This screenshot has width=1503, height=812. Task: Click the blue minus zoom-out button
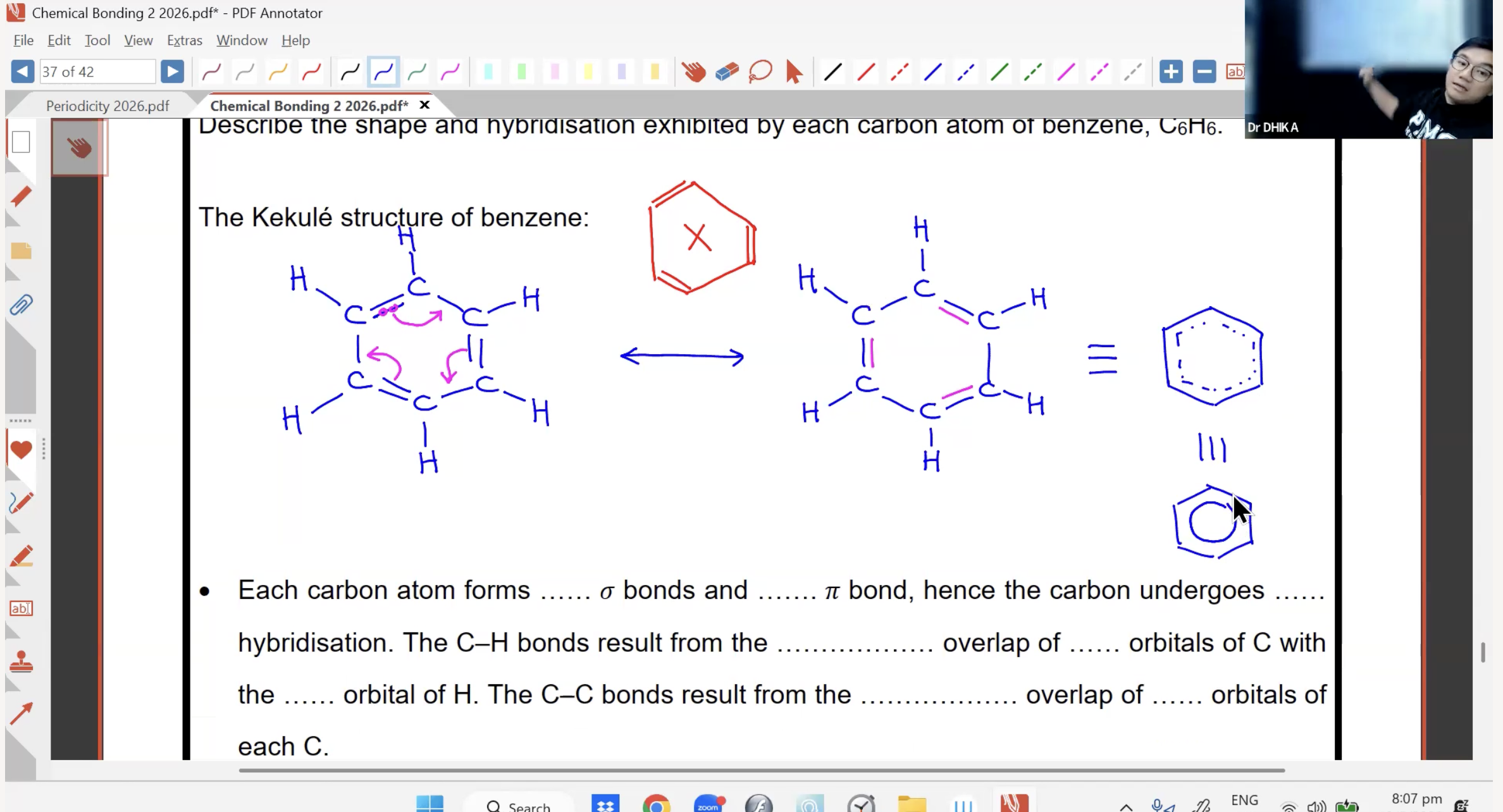1204,71
